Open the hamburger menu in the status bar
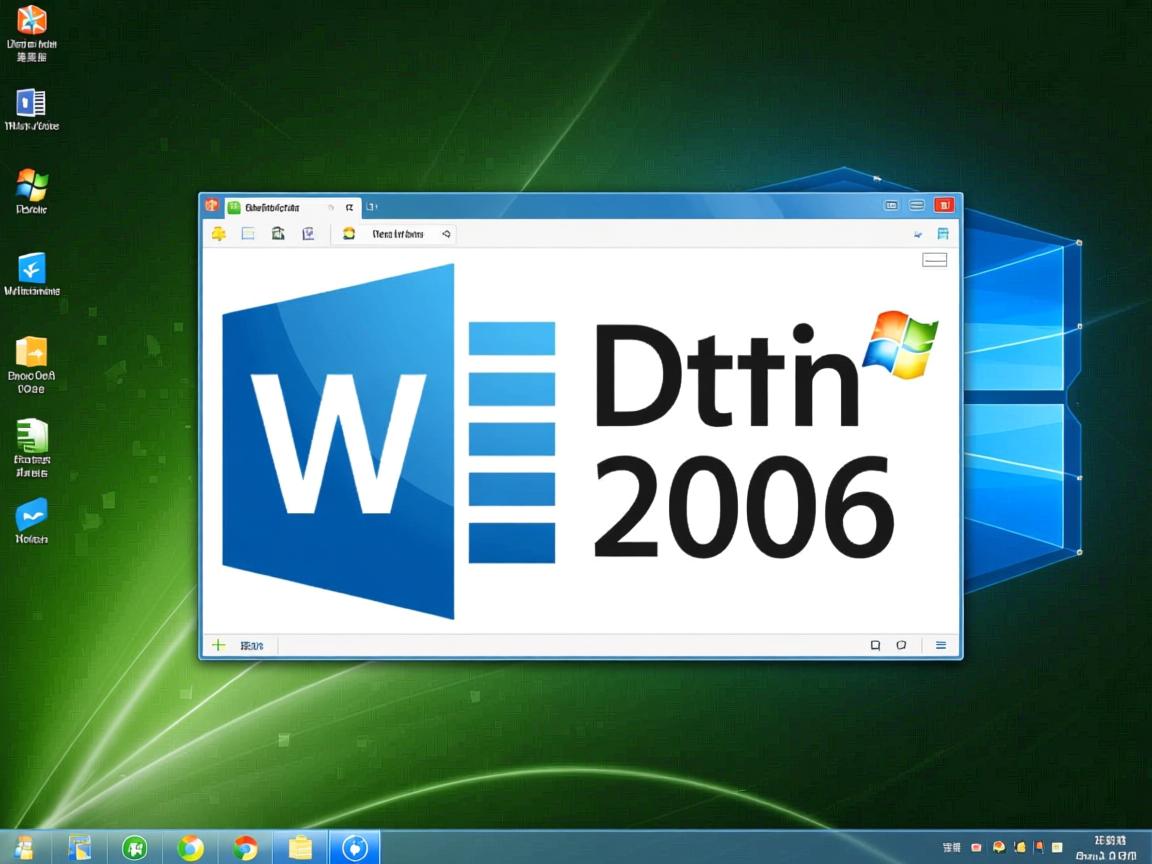The width and height of the screenshot is (1152, 864). coord(940,646)
